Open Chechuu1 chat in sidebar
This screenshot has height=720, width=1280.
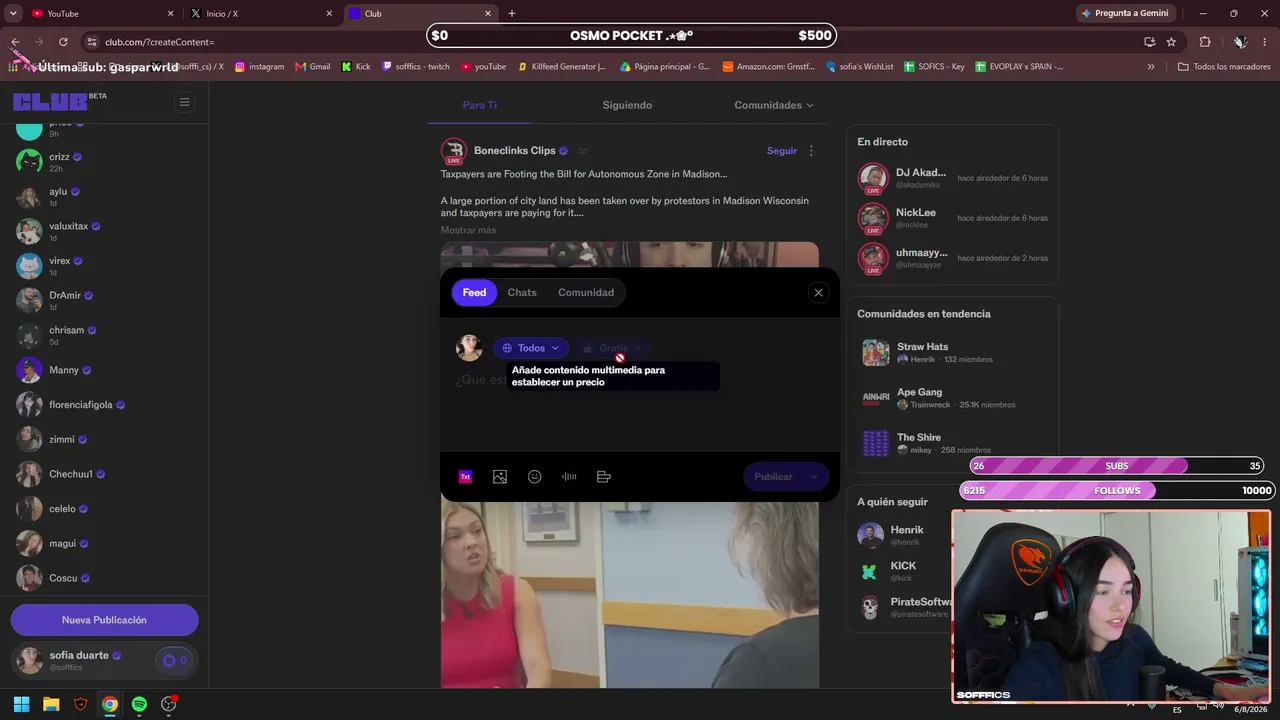(x=104, y=474)
